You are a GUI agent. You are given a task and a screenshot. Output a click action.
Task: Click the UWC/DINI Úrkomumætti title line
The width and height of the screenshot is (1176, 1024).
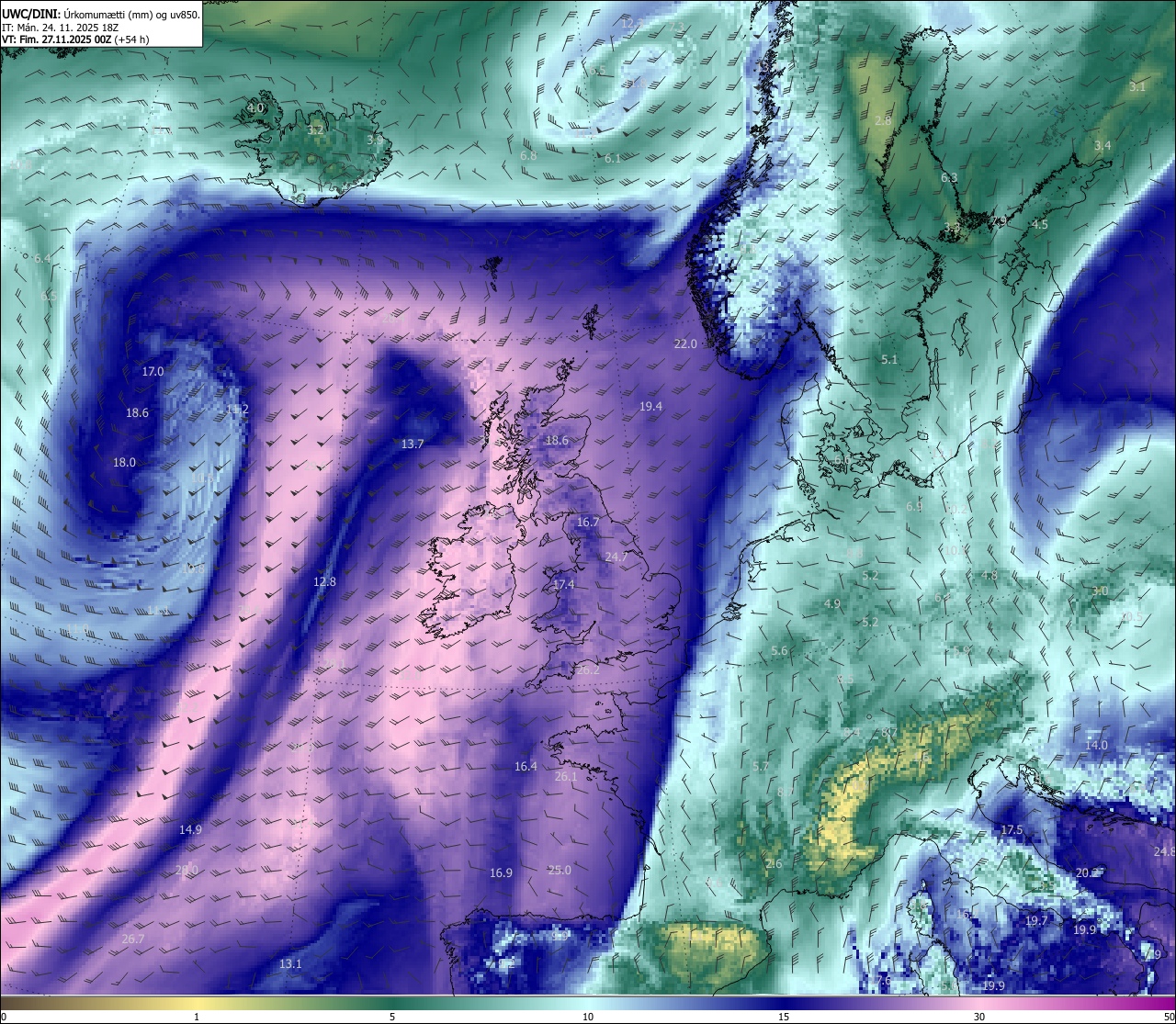101,14
